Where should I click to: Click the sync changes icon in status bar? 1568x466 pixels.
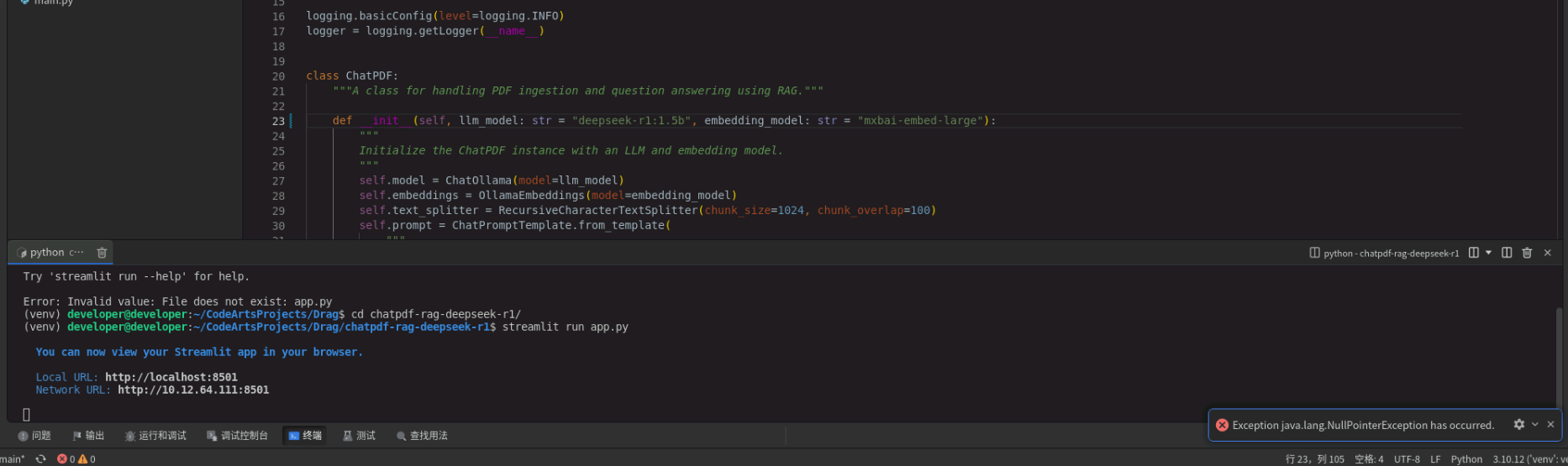click(40, 459)
